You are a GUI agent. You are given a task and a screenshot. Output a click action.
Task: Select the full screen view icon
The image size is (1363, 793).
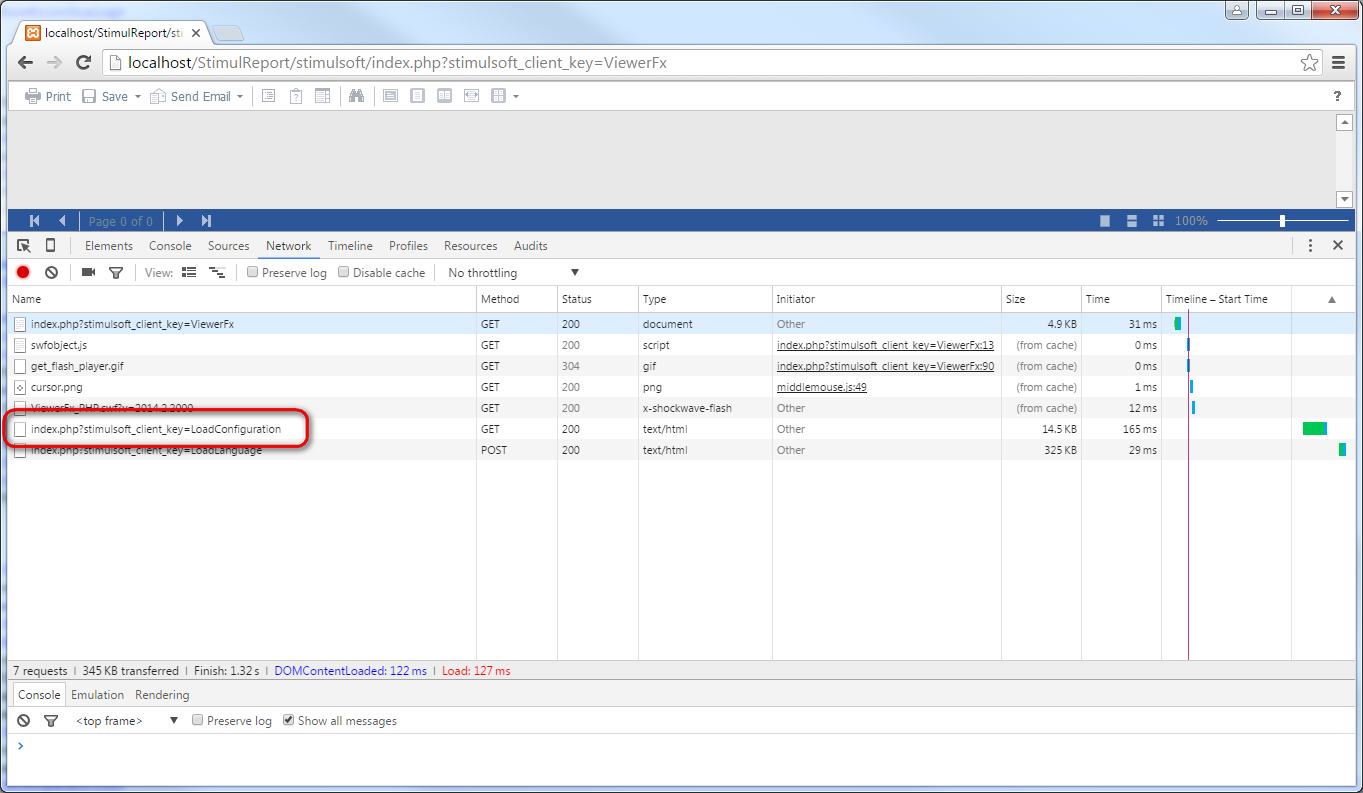(391, 96)
